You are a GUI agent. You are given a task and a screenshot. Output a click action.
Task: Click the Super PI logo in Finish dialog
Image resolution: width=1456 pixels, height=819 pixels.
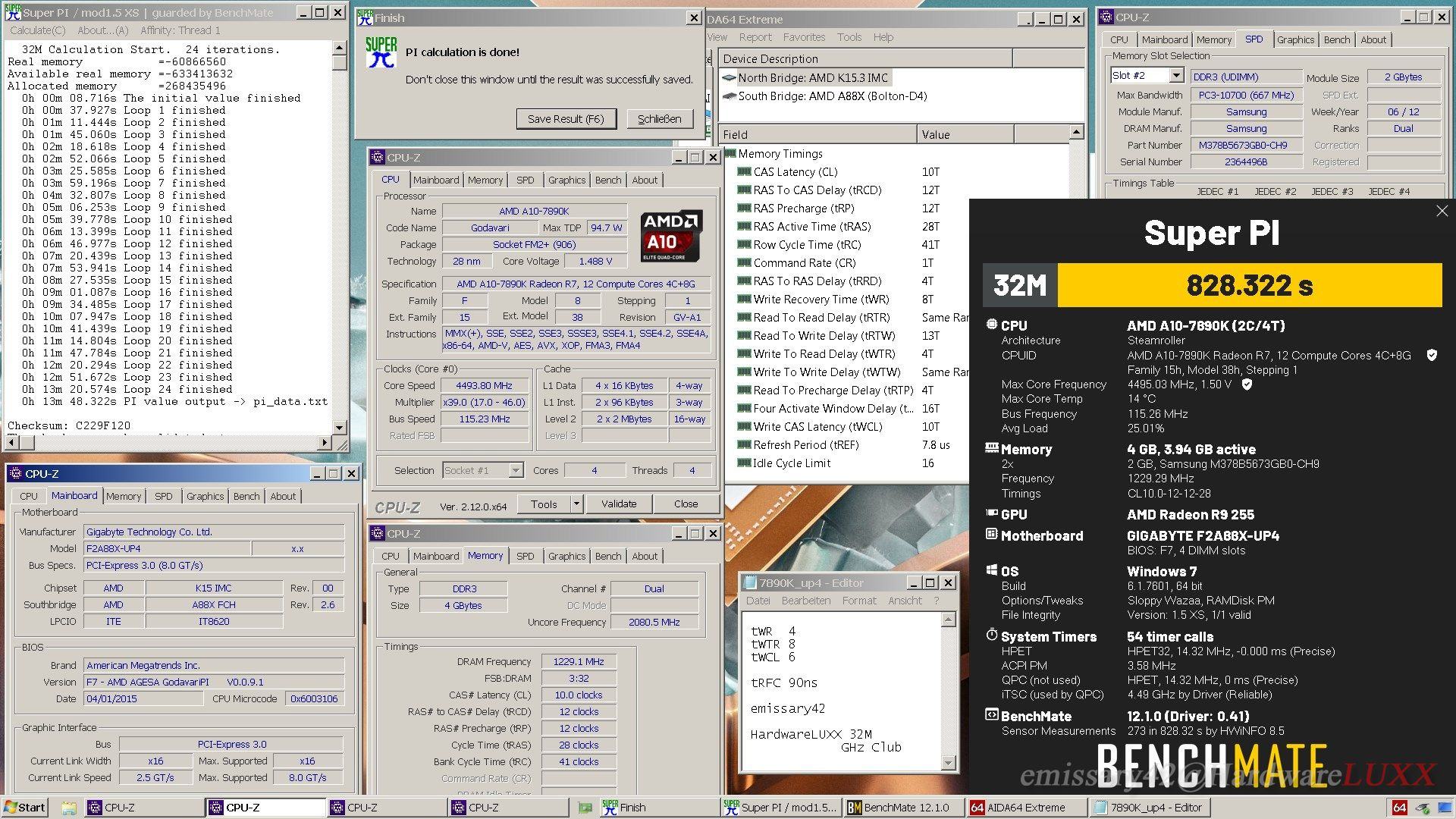tap(381, 53)
